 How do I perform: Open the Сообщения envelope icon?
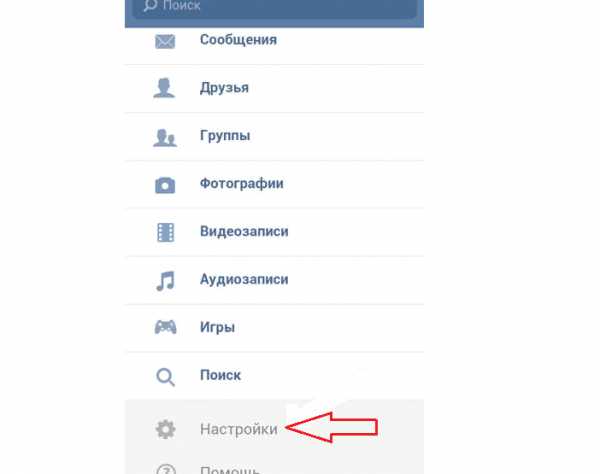[165, 41]
